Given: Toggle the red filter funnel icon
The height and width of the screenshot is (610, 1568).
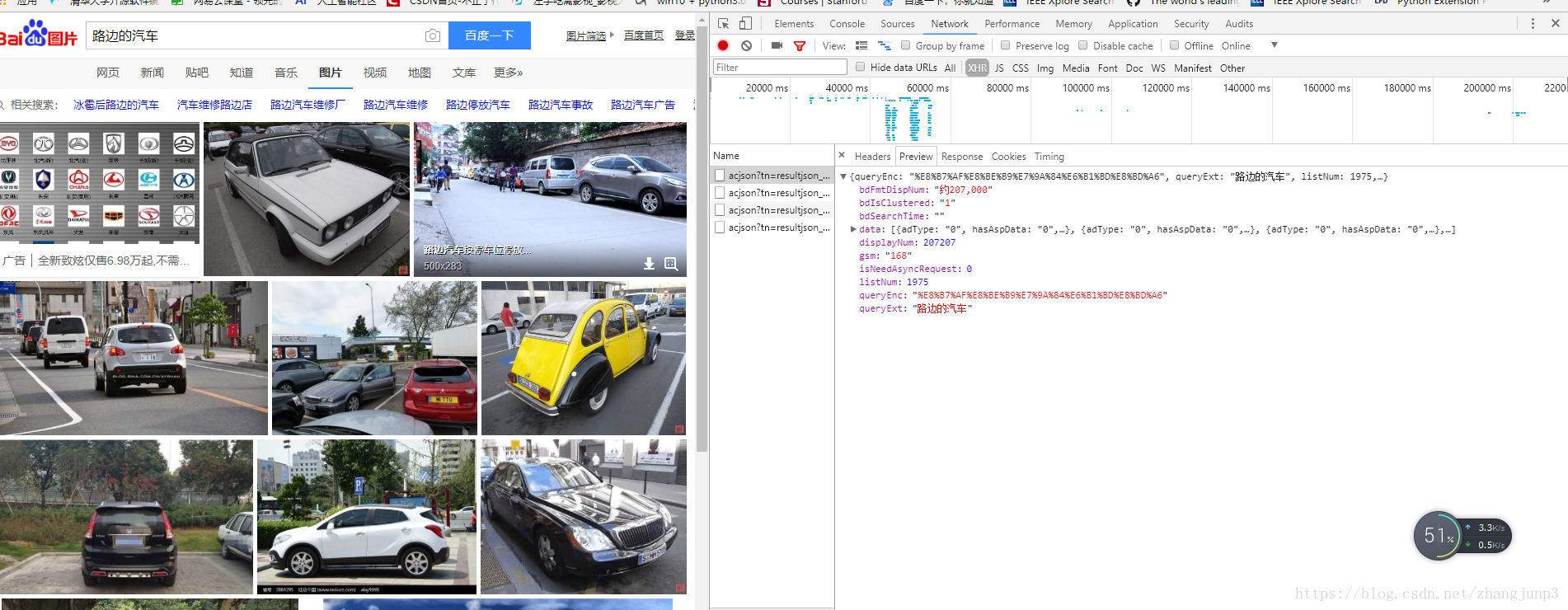Looking at the screenshot, I should [799, 46].
